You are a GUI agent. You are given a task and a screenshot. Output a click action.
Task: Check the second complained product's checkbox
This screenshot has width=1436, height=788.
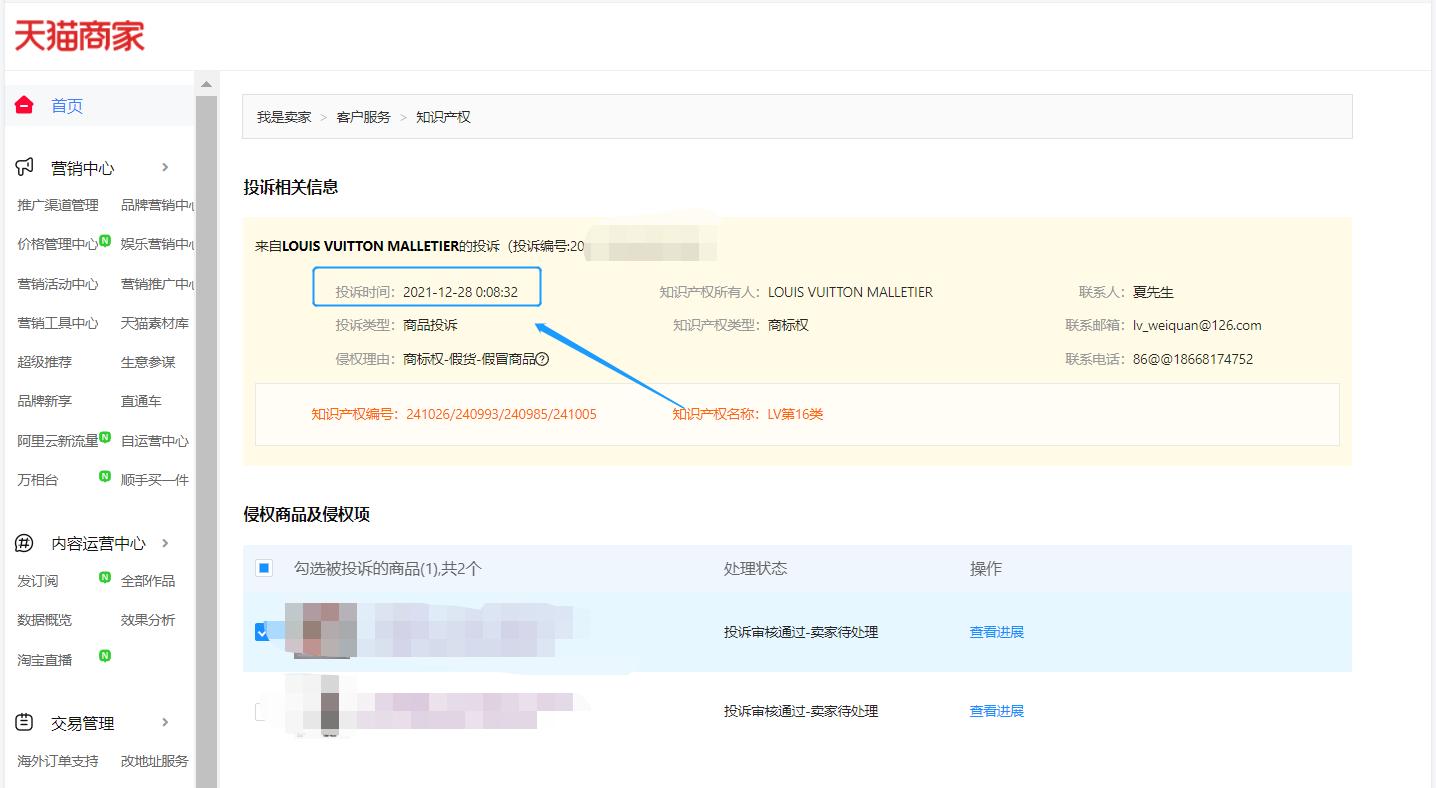point(261,710)
